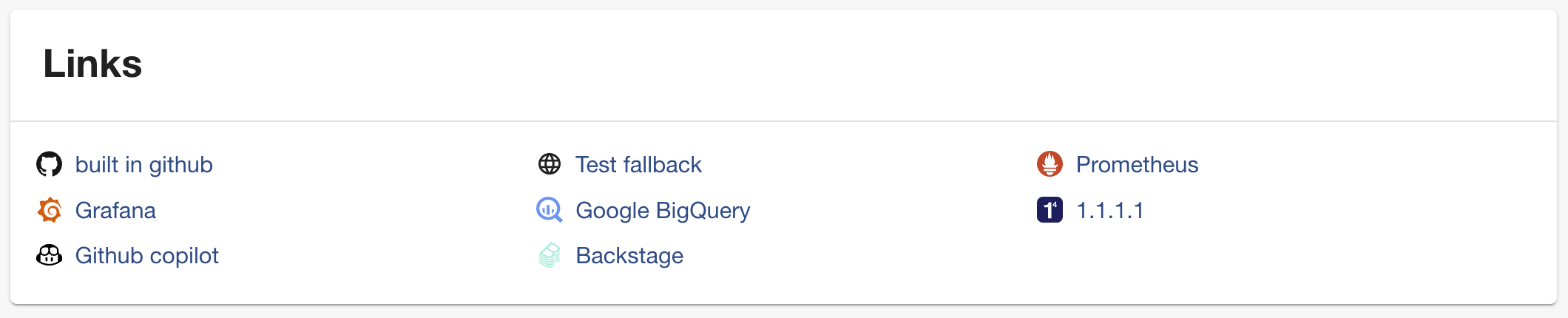Click the Grafana swirl logo icon
Image resolution: width=1568 pixels, height=318 pixels.
50,210
